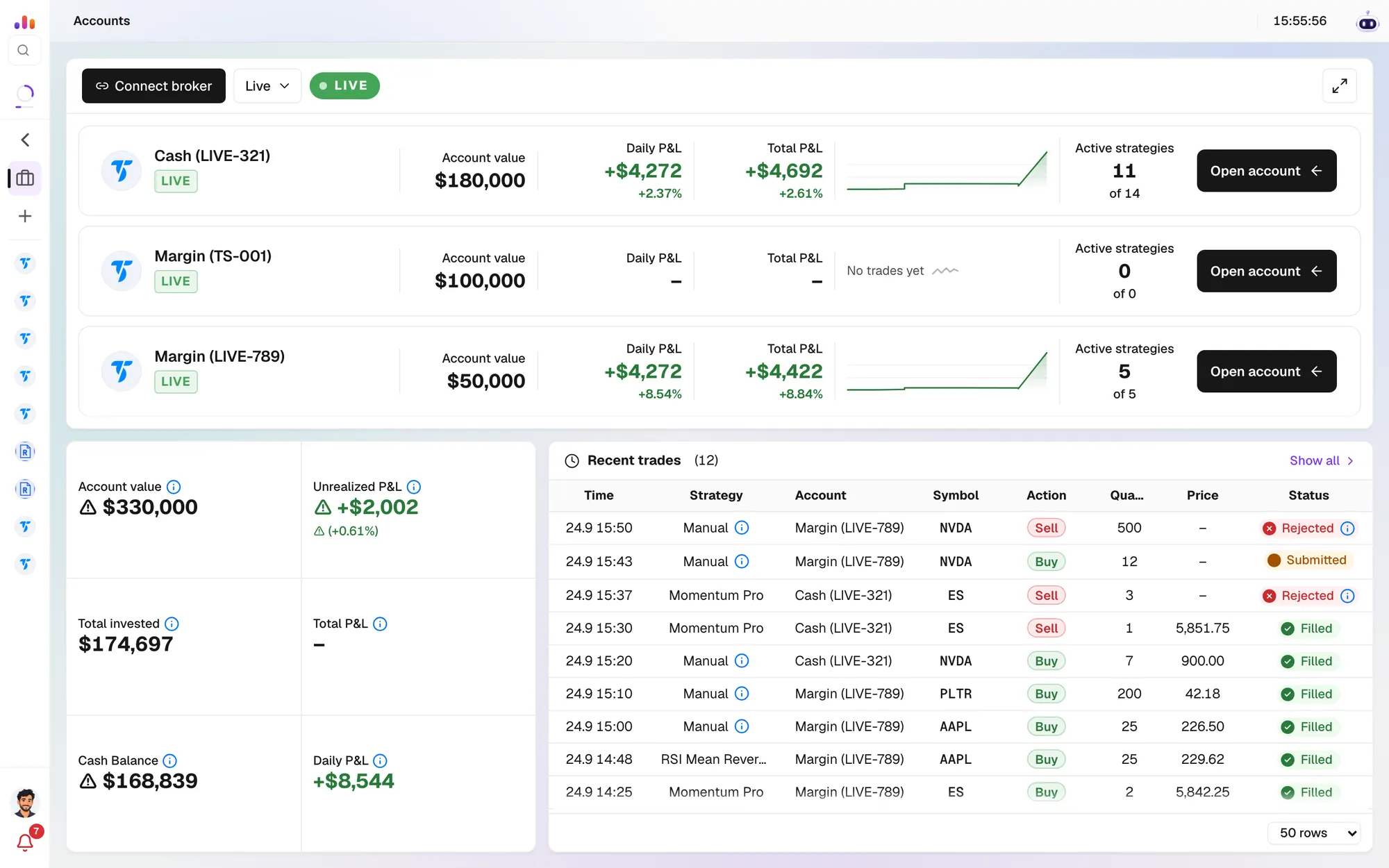Click info icon next to Cash Balance
The image size is (1389, 868).
169,760
